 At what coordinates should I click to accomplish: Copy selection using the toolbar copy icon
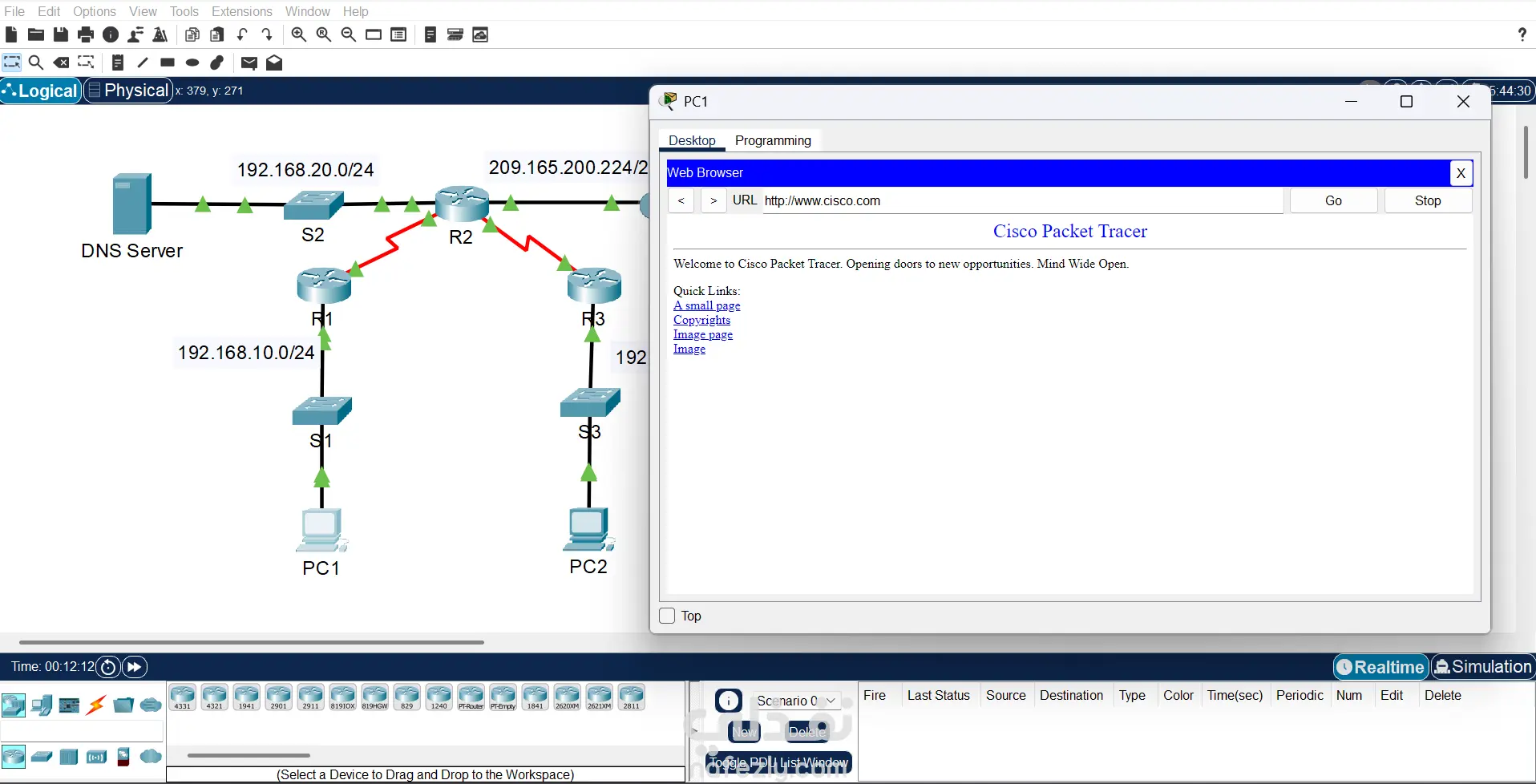tap(192, 34)
